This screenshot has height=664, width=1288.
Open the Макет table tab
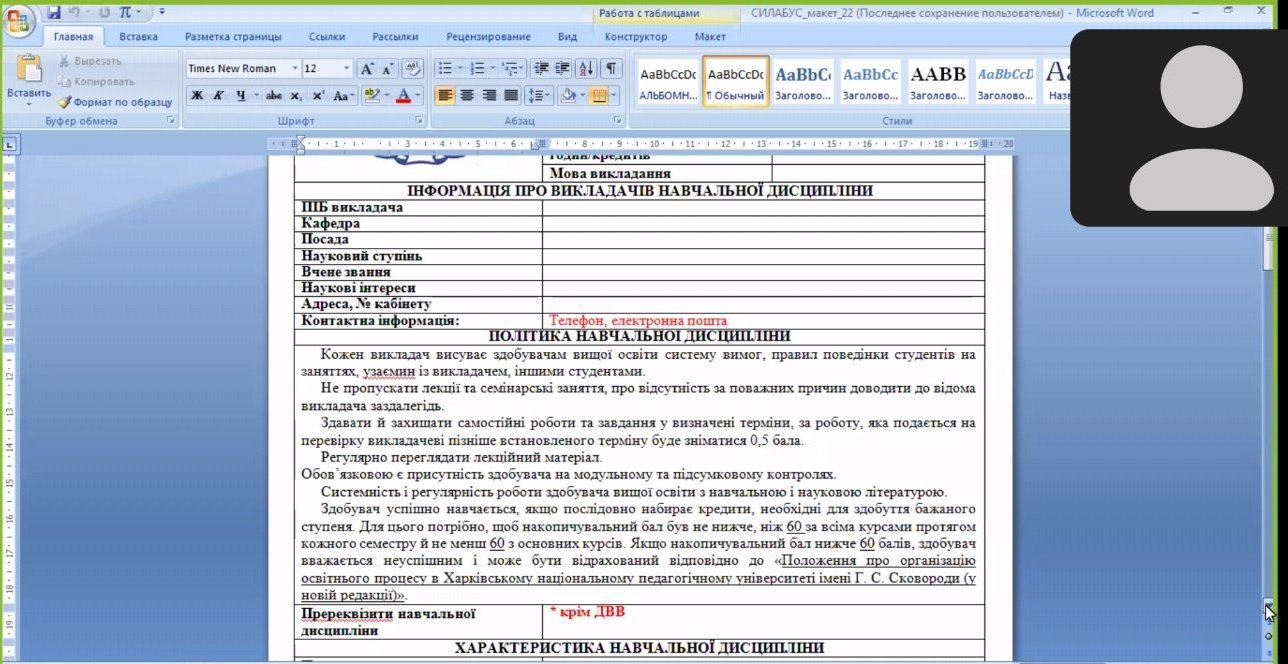710,37
